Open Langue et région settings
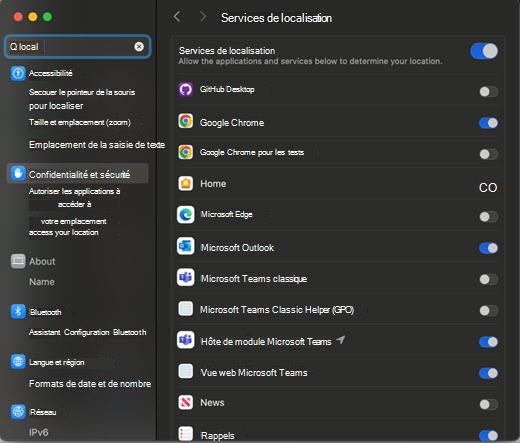This screenshot has height=443, width=520. coord(56,362)
